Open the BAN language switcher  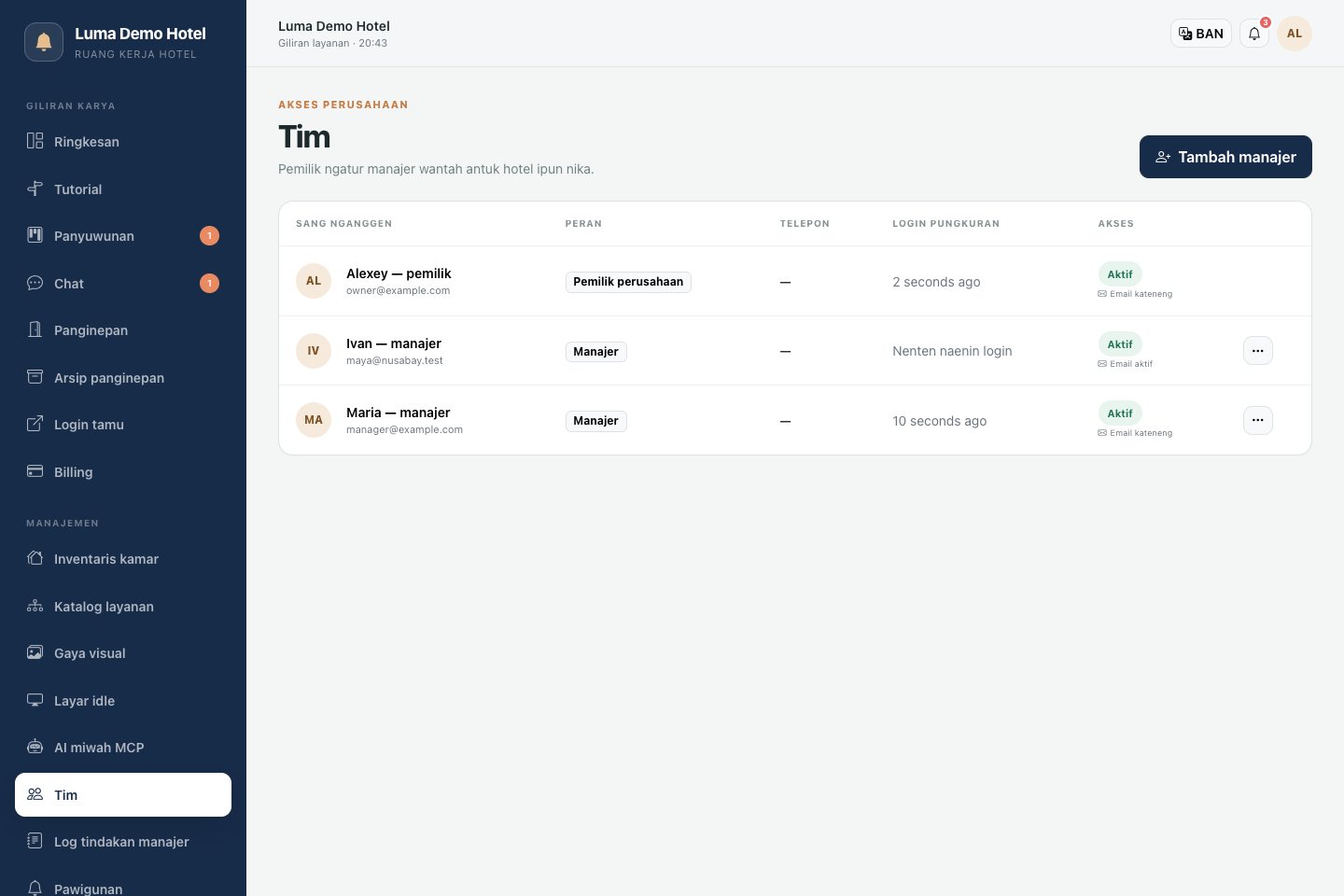pyautogui.click(x=1201, y=34)
